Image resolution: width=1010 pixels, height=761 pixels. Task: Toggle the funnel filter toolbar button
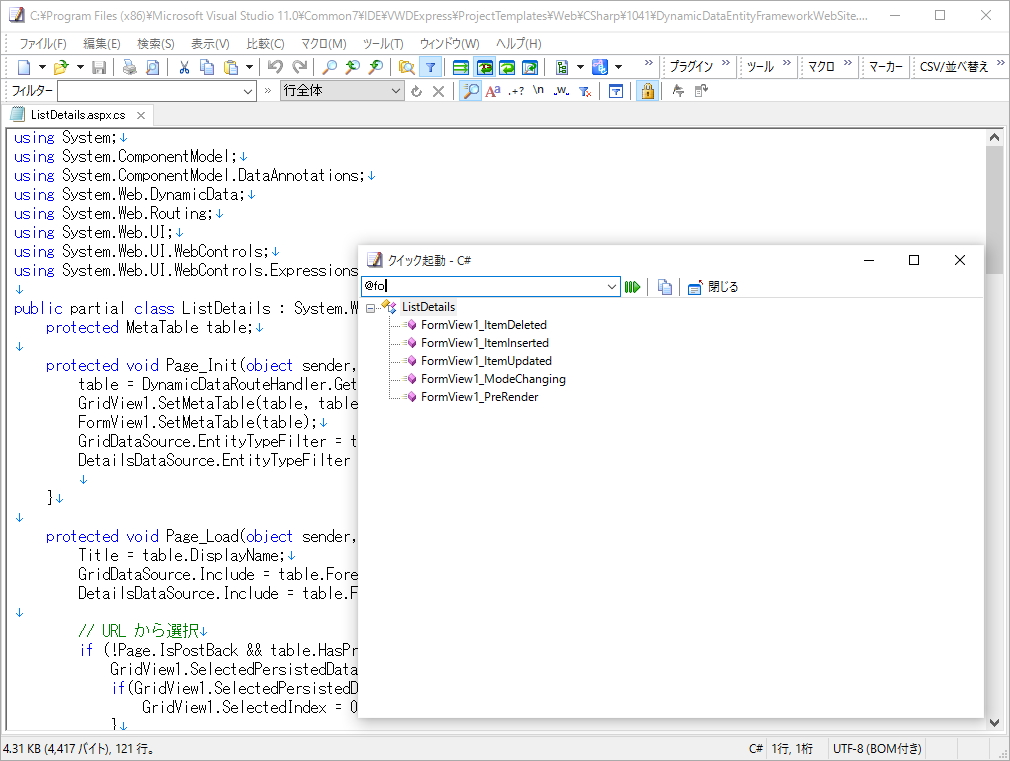[430, 67]
